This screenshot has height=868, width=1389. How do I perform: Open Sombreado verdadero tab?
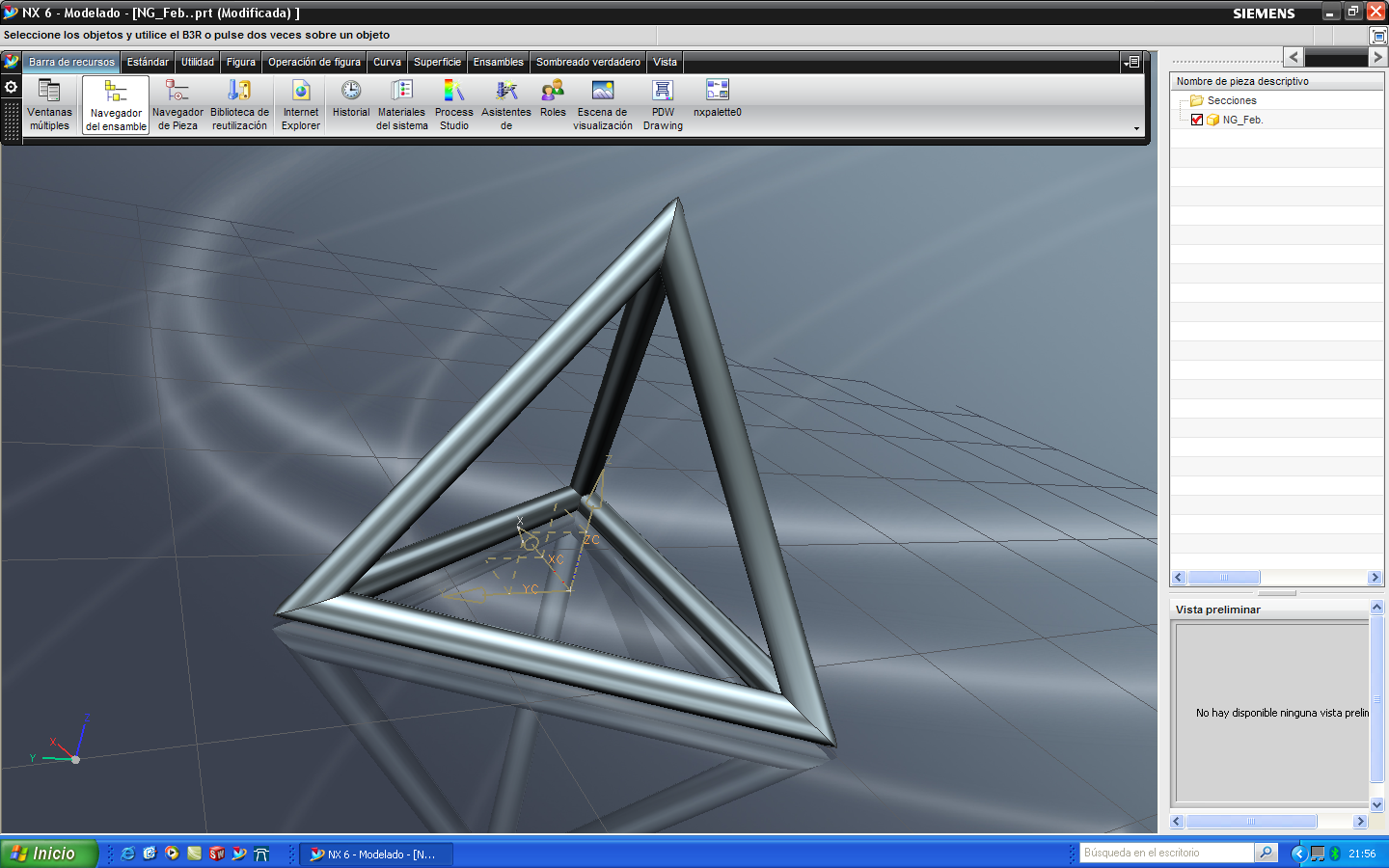point(588,62)
